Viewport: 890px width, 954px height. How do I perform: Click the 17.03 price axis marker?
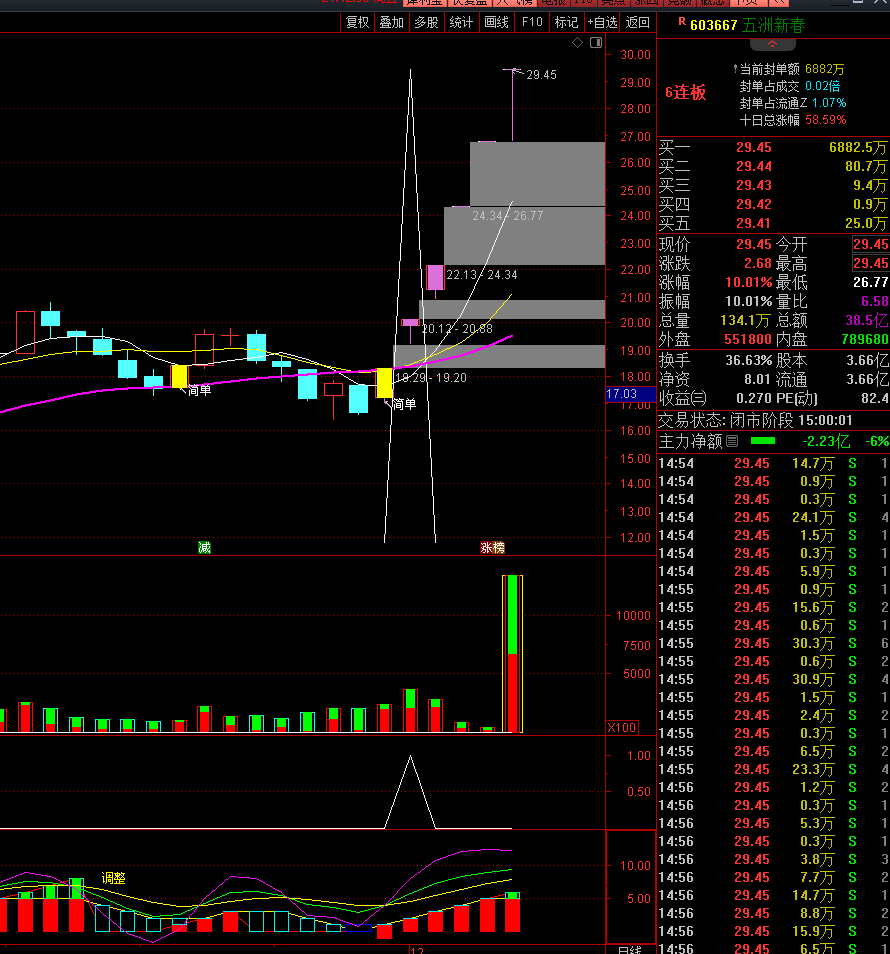click(630, 394)
